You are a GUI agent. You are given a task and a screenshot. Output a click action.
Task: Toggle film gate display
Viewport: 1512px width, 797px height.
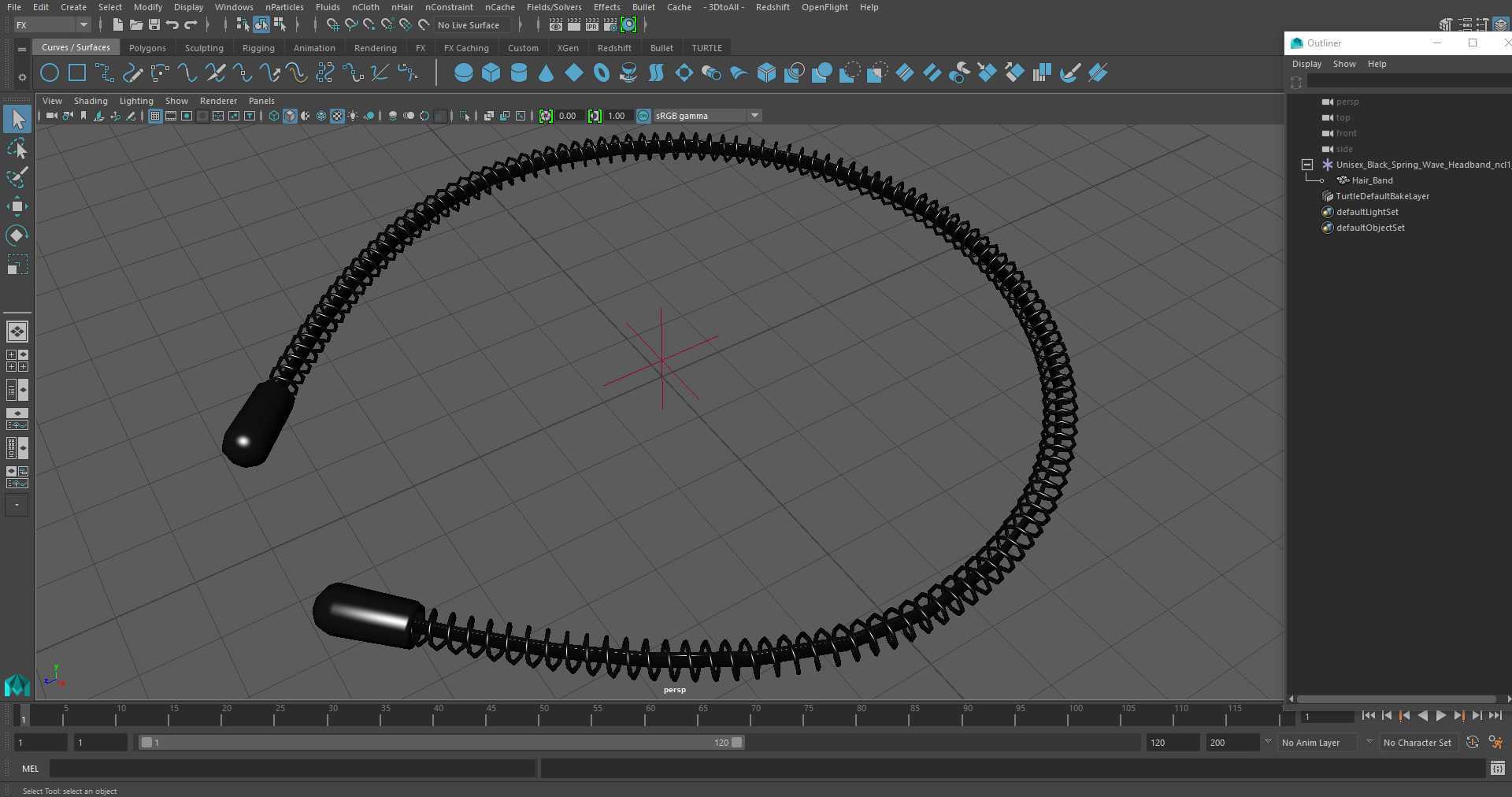171,116
